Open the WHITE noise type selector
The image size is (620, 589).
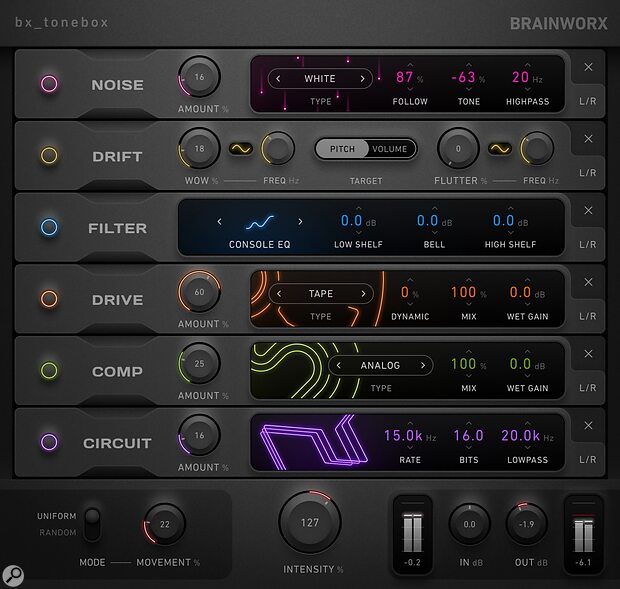click(320, 79)
